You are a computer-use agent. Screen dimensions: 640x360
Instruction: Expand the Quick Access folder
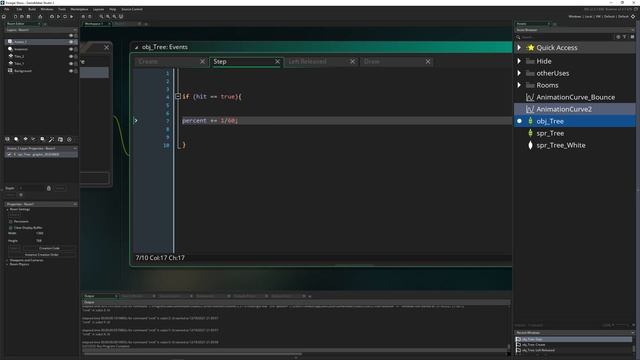[519, 48]
